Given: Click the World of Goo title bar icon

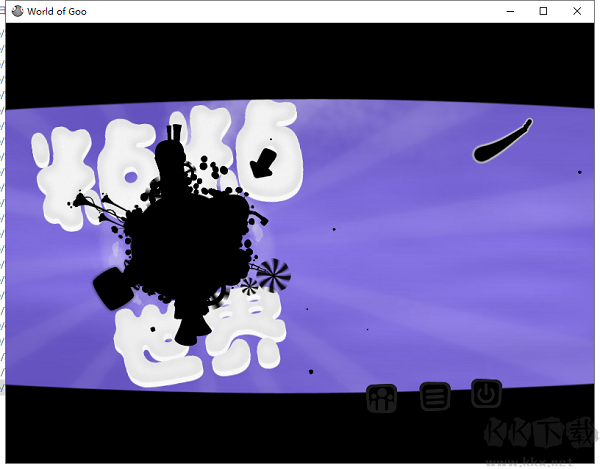Looking at the screenshot, I should click(x=17, y=11).
